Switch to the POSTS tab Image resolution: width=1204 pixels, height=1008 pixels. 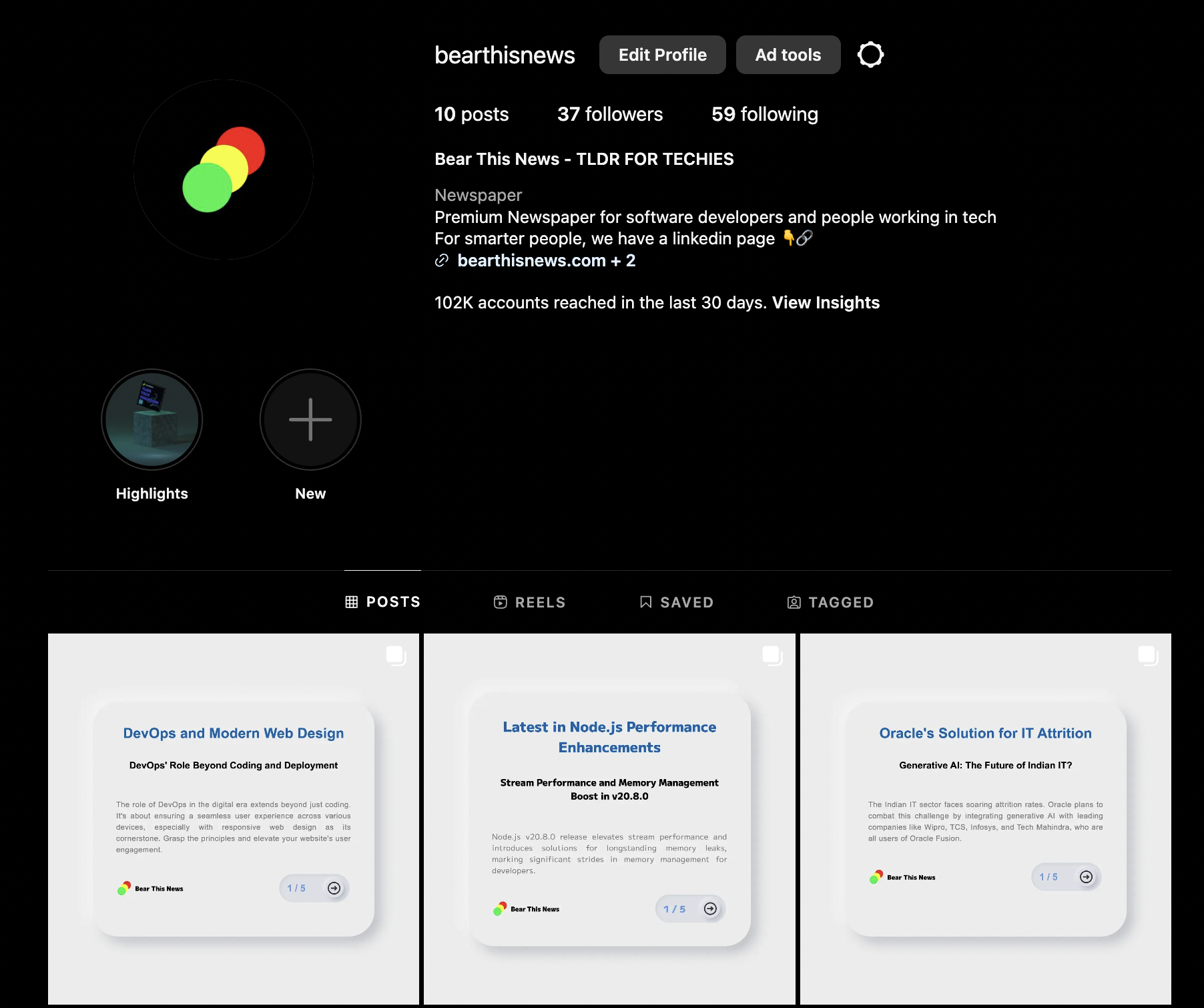coord(382,602)
